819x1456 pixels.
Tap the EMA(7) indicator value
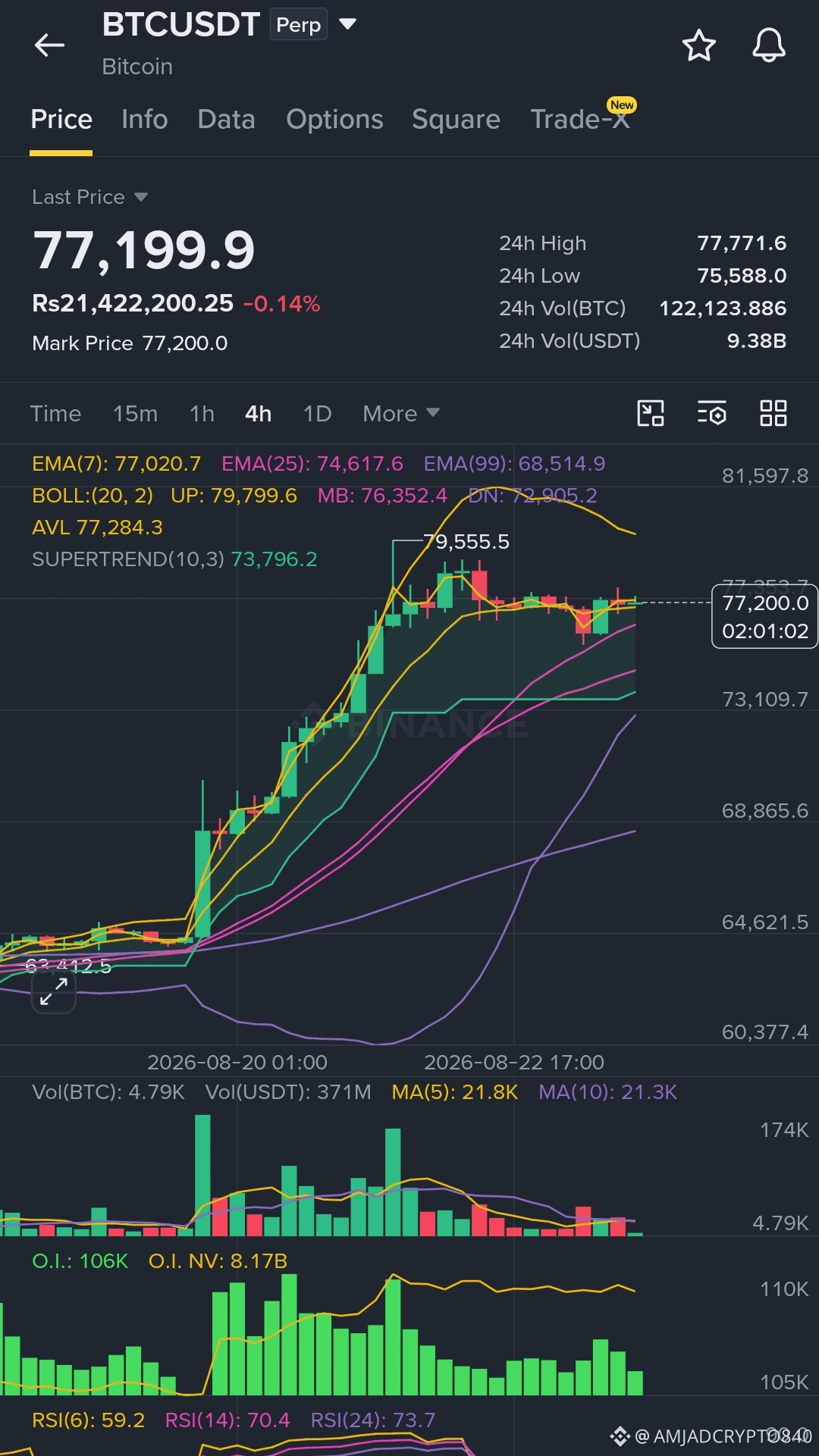116,463
